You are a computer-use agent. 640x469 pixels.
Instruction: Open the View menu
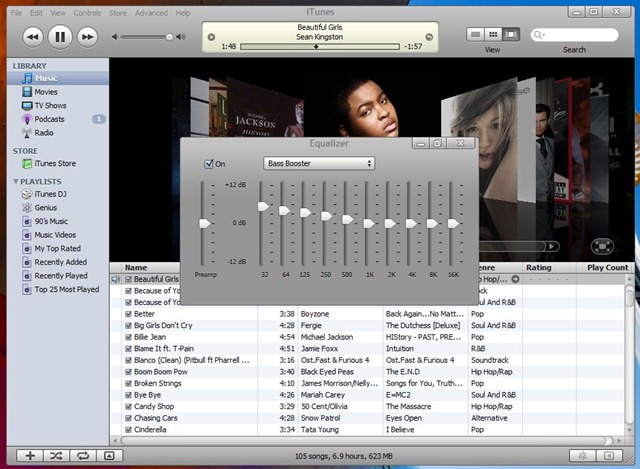[x=58, y=13]
